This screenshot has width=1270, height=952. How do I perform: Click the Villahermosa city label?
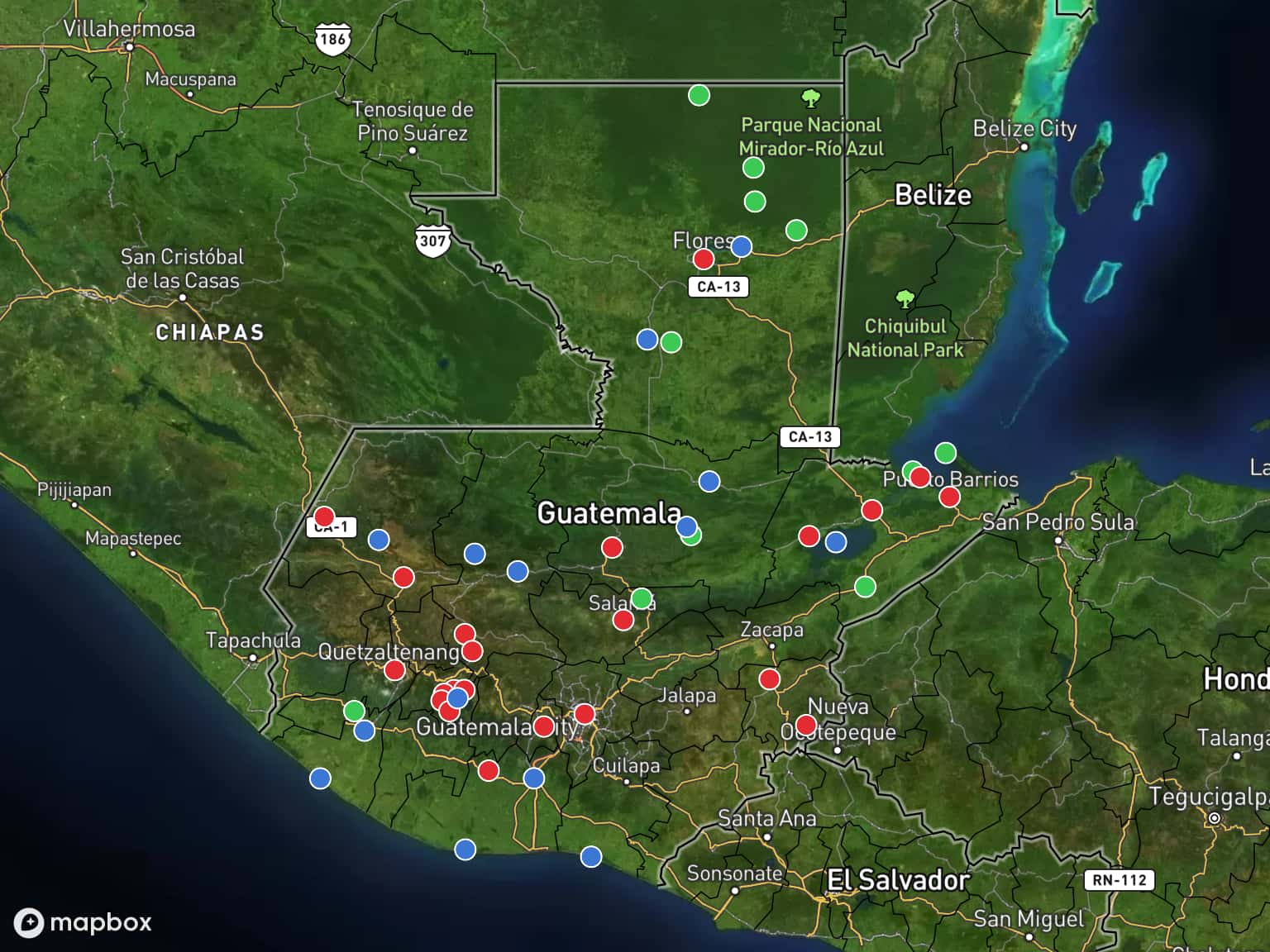tap(130, 29)
